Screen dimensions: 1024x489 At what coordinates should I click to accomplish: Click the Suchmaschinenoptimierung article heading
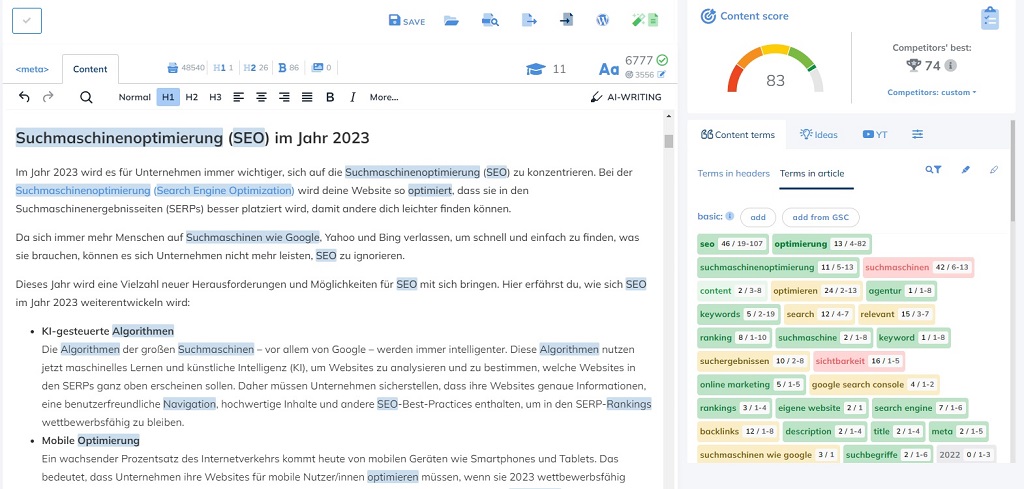click(x=192, y=138)
